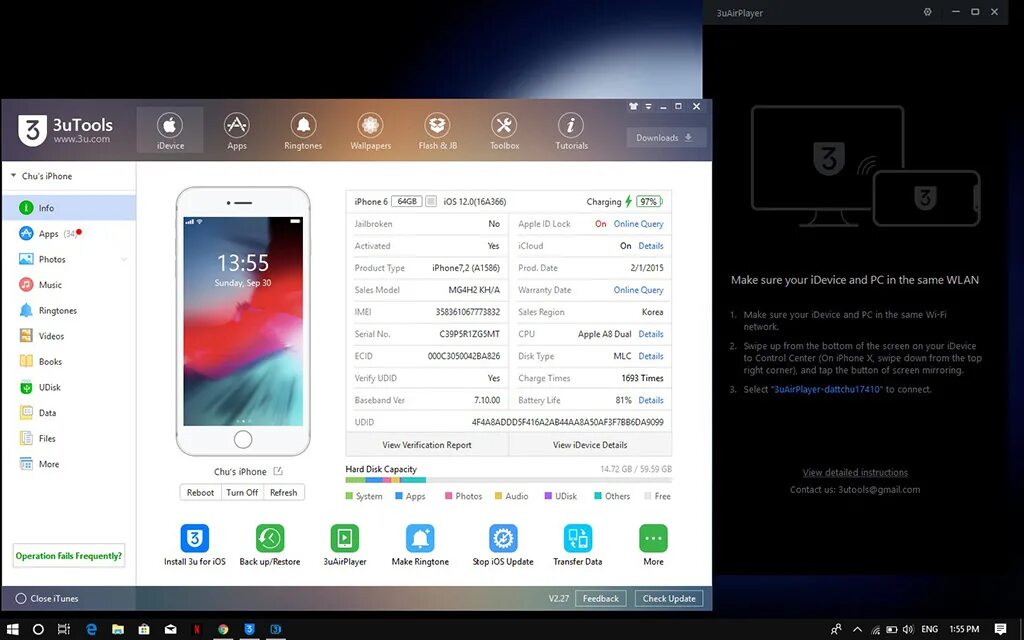Click the Turn Off button
Image resolution: width=1024 pixels, height=640 pixels.
[x=242, y=492]
